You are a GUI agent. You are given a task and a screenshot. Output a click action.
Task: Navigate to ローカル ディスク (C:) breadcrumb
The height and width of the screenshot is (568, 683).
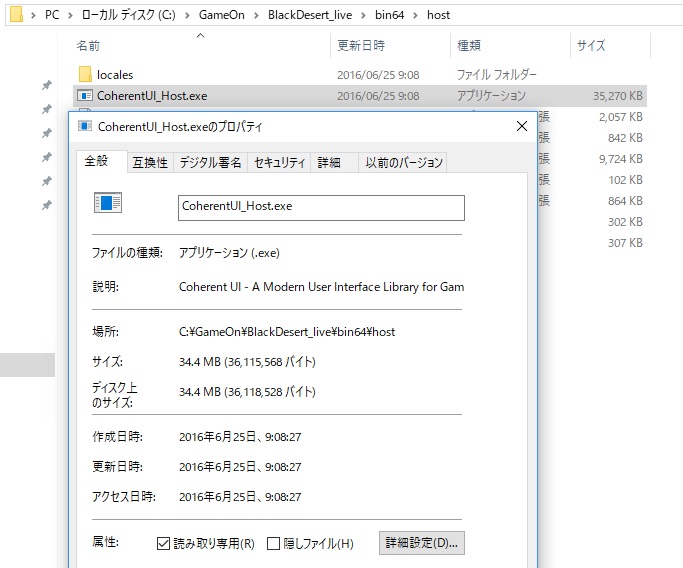[x=128, y=15]
